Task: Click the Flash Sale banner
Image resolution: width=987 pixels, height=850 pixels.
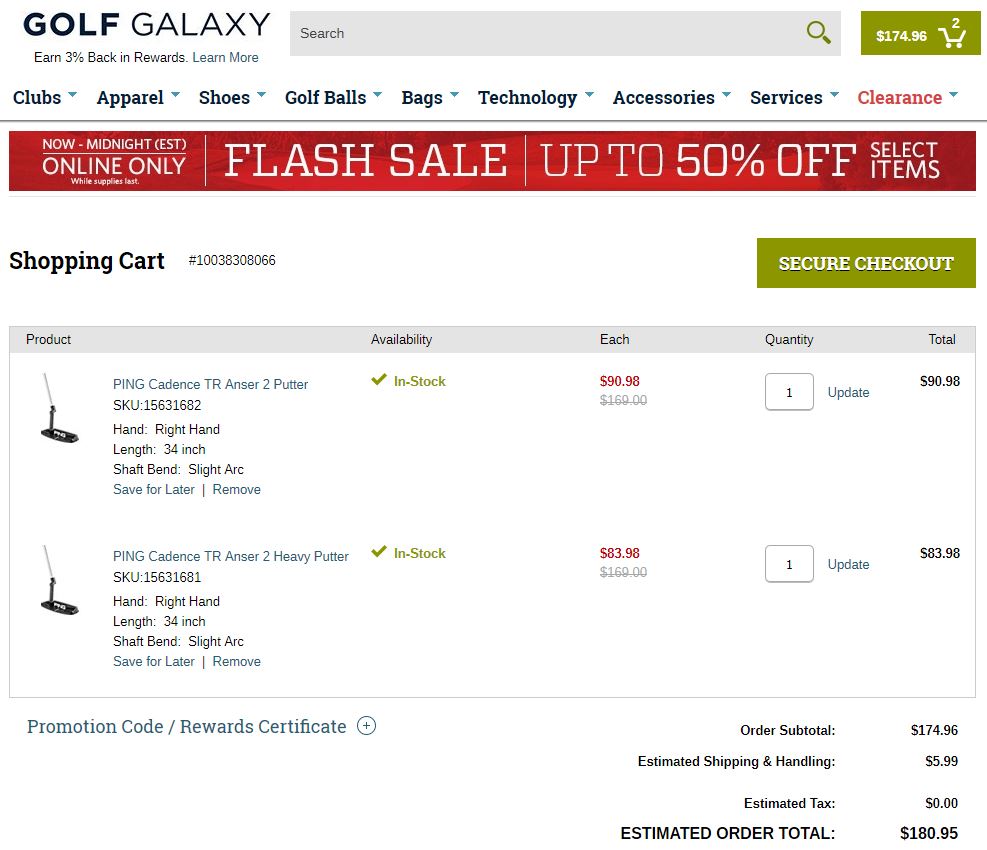Action: (492, 160)
